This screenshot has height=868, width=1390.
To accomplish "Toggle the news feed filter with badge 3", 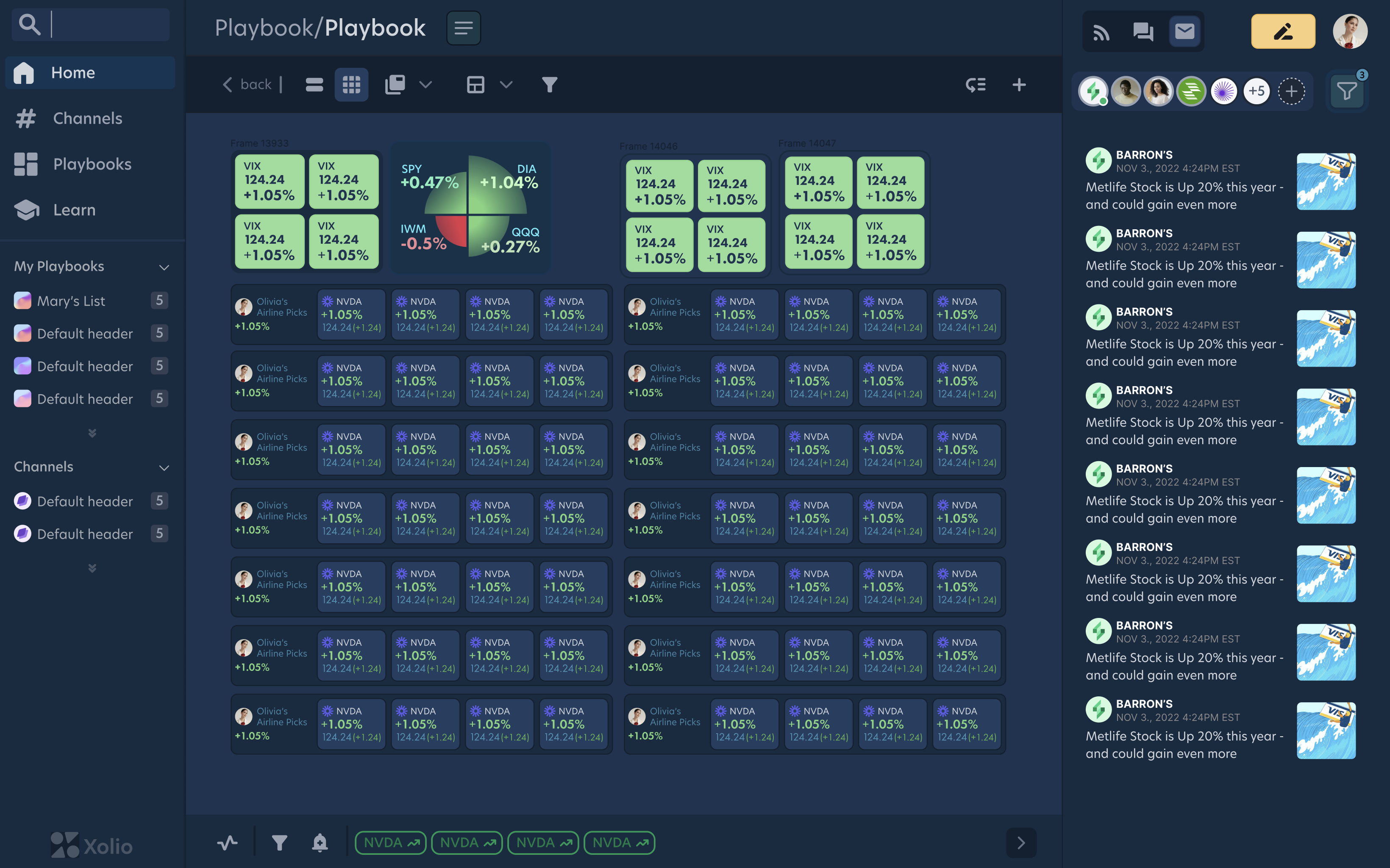I will click(x=1346, y=91).
